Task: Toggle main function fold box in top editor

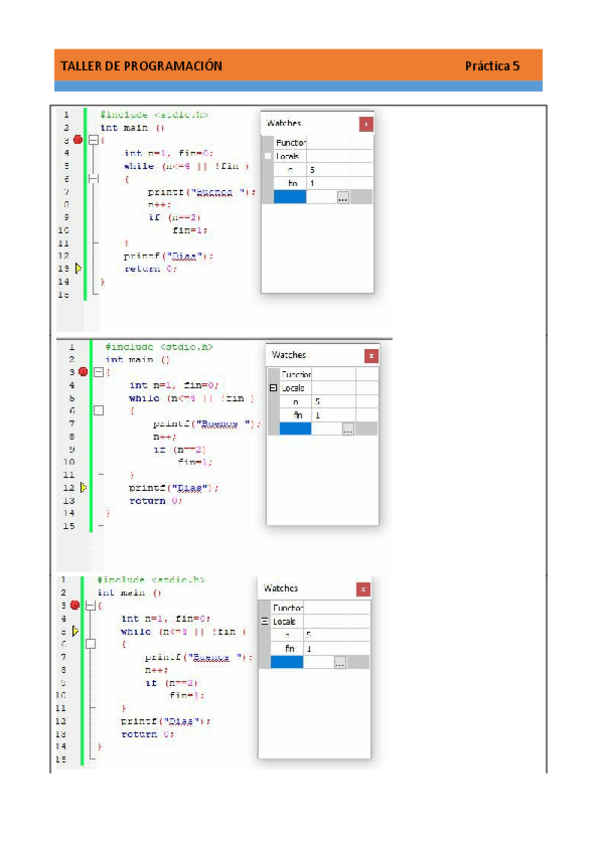Action: (93, 140)
